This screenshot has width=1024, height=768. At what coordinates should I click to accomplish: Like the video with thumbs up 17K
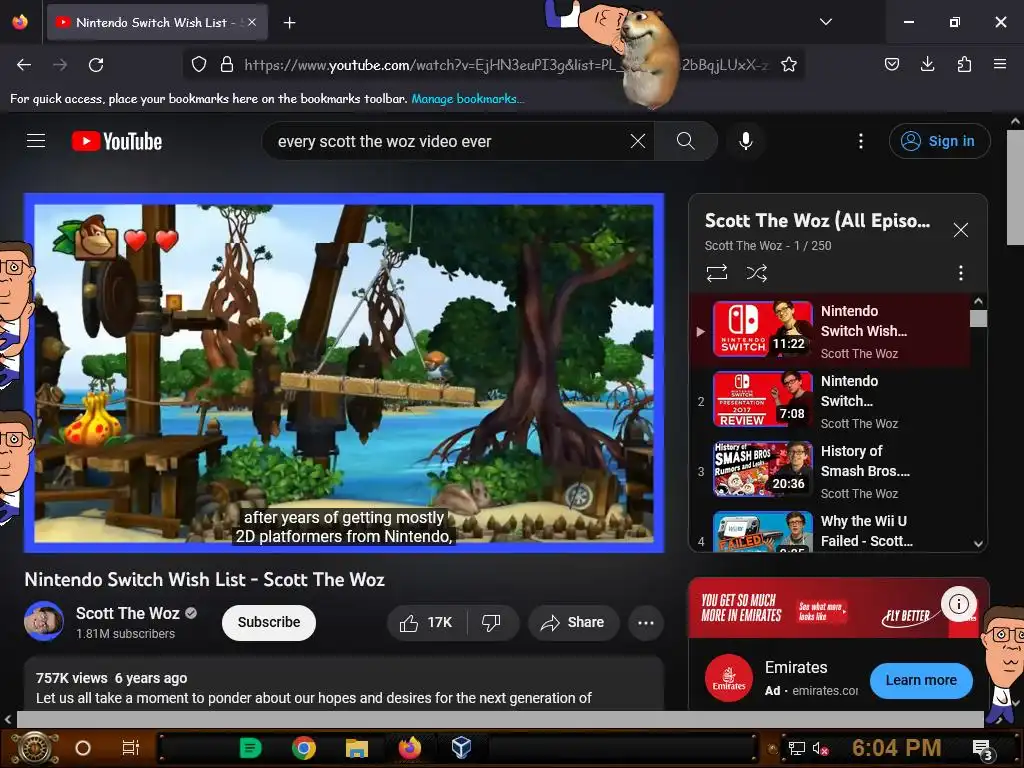[427, 622]
